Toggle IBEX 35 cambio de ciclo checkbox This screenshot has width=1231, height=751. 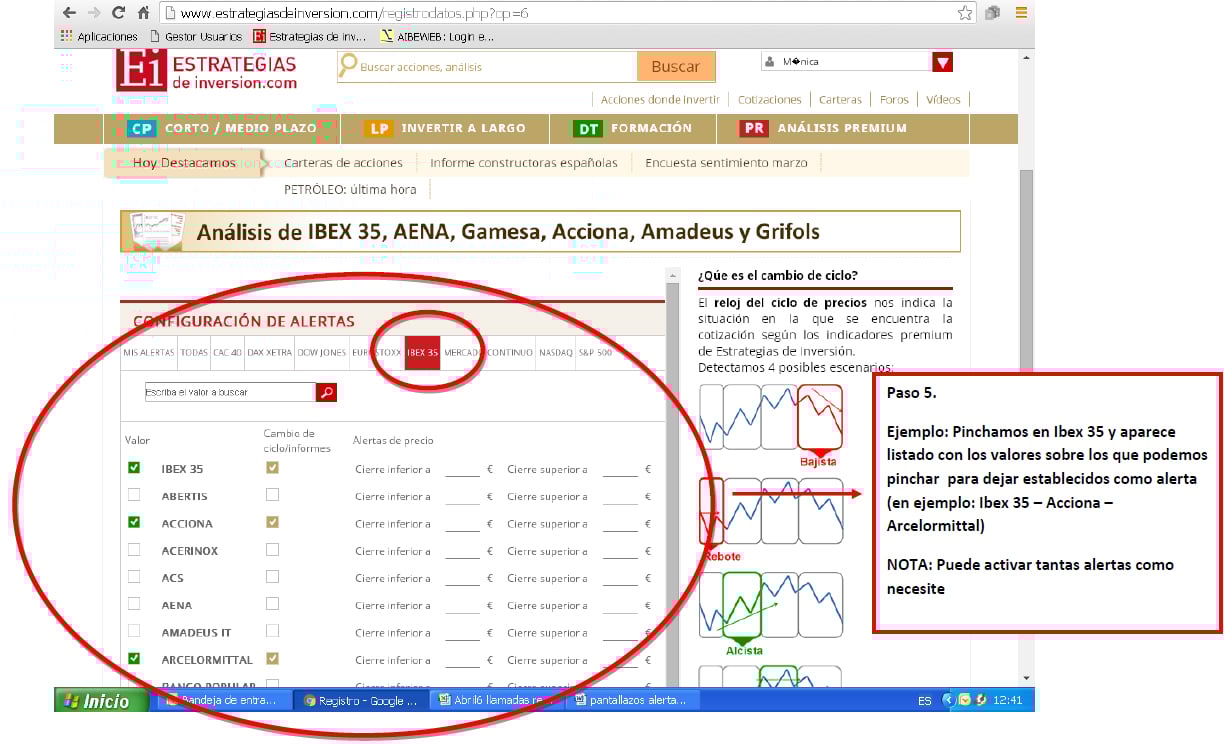272,467
